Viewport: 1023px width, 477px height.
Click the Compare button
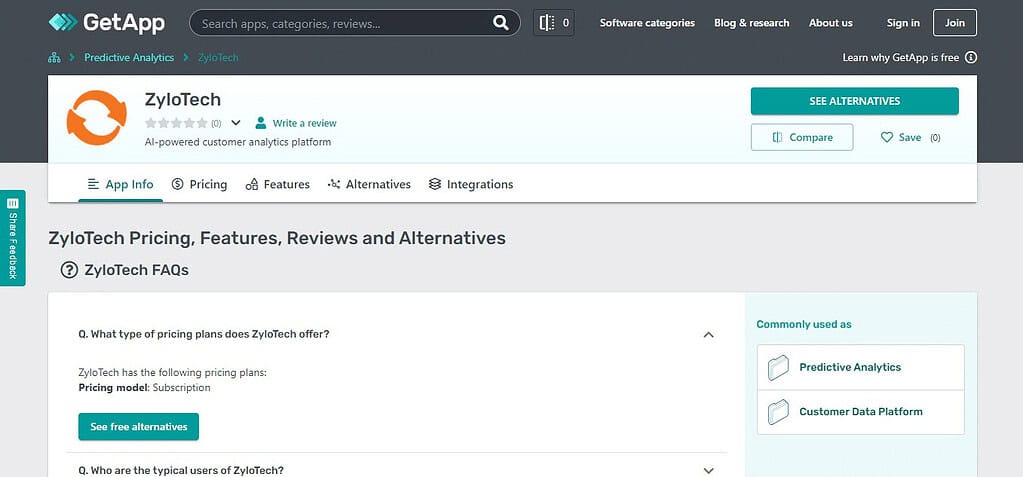pyautogui.click(x=802, y=138)
